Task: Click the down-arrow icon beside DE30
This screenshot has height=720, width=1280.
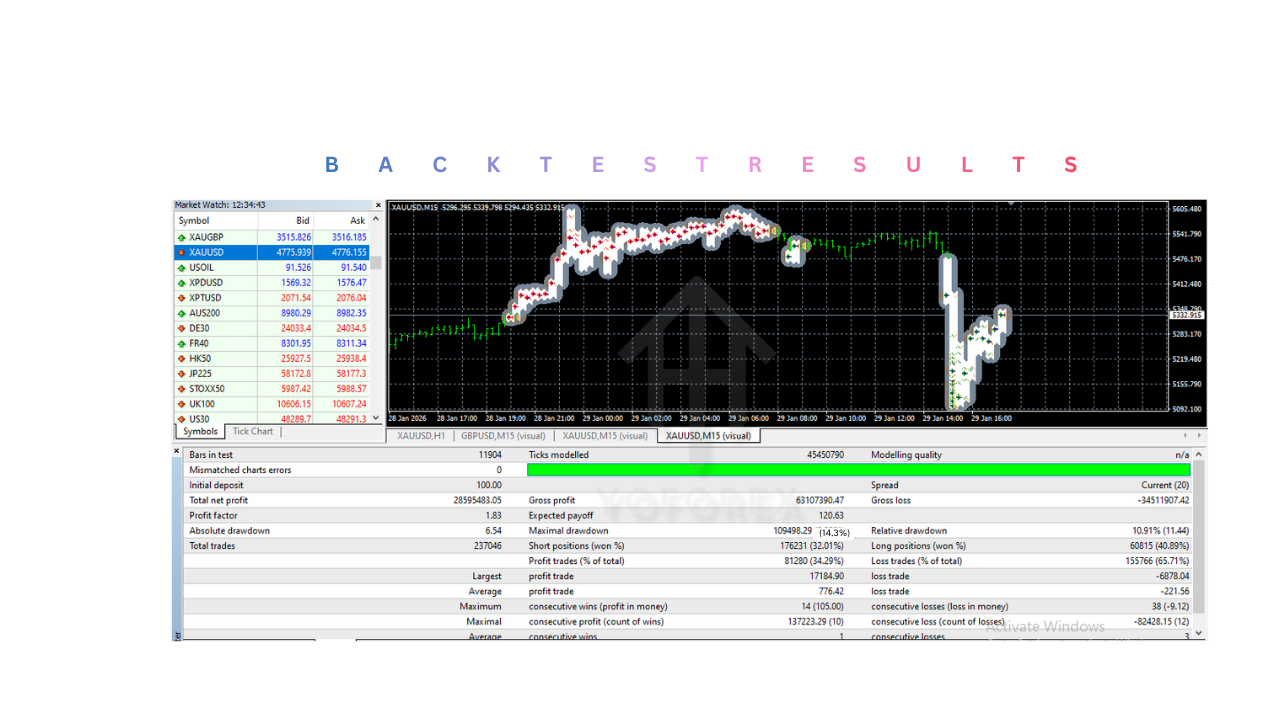Action: point(181,328)
